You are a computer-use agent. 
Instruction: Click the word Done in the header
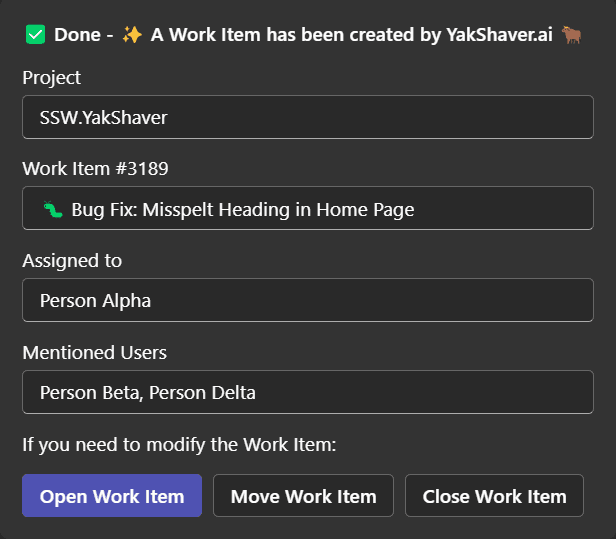point(77,35)
